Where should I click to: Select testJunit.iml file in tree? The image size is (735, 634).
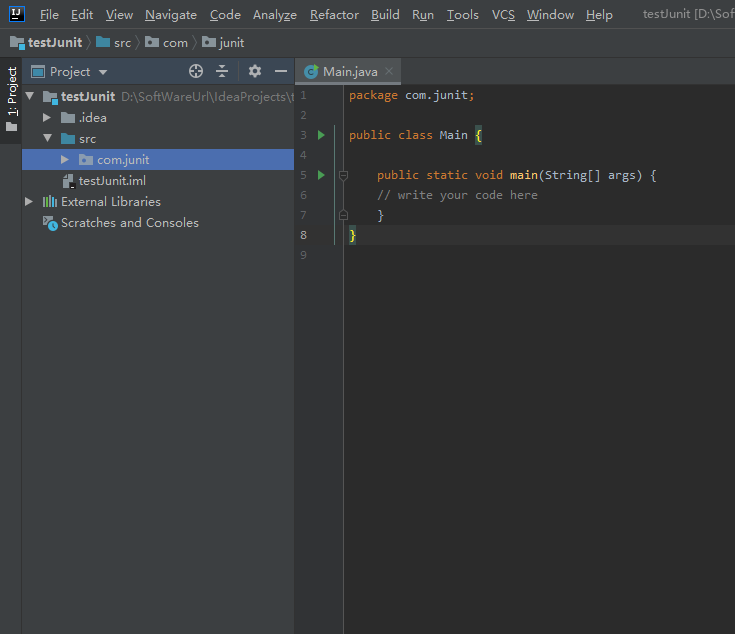pos(112,181)
